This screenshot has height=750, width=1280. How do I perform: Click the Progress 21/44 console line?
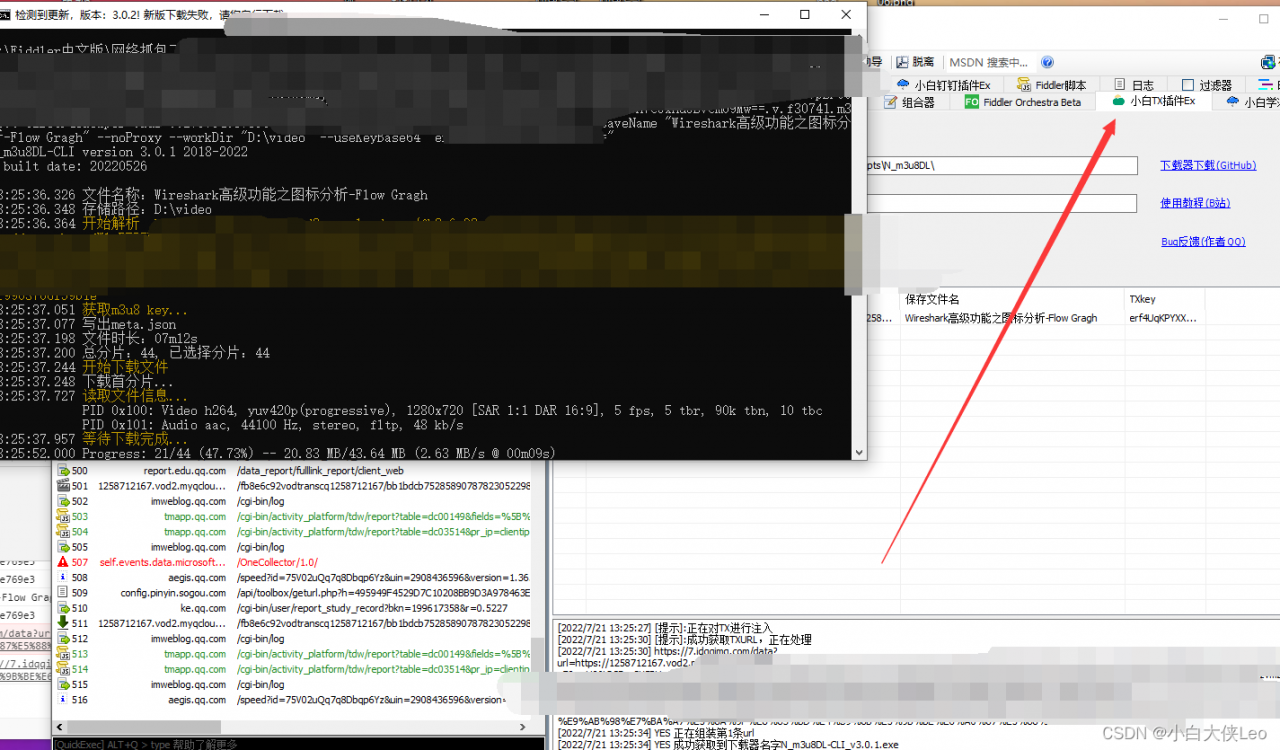(278, 453)
